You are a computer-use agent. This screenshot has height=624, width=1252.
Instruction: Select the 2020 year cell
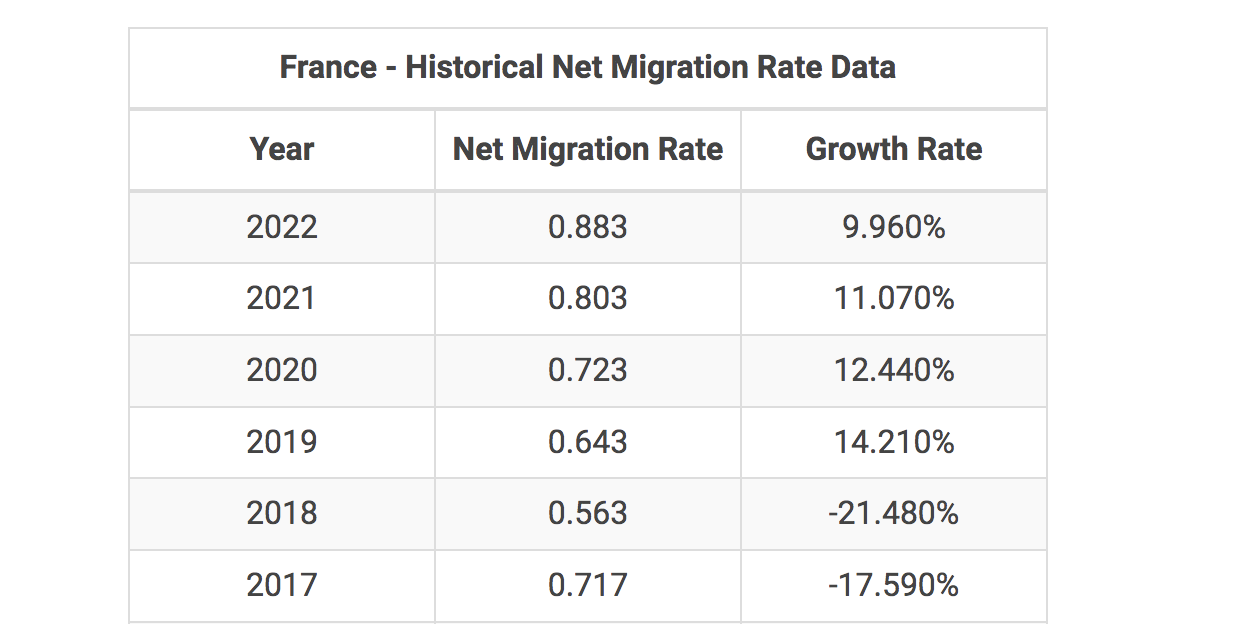click(282, 370)
